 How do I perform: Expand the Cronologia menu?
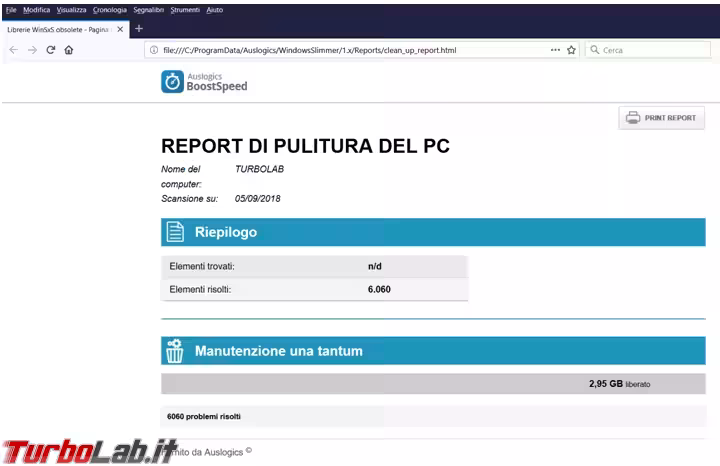point(109,9)
